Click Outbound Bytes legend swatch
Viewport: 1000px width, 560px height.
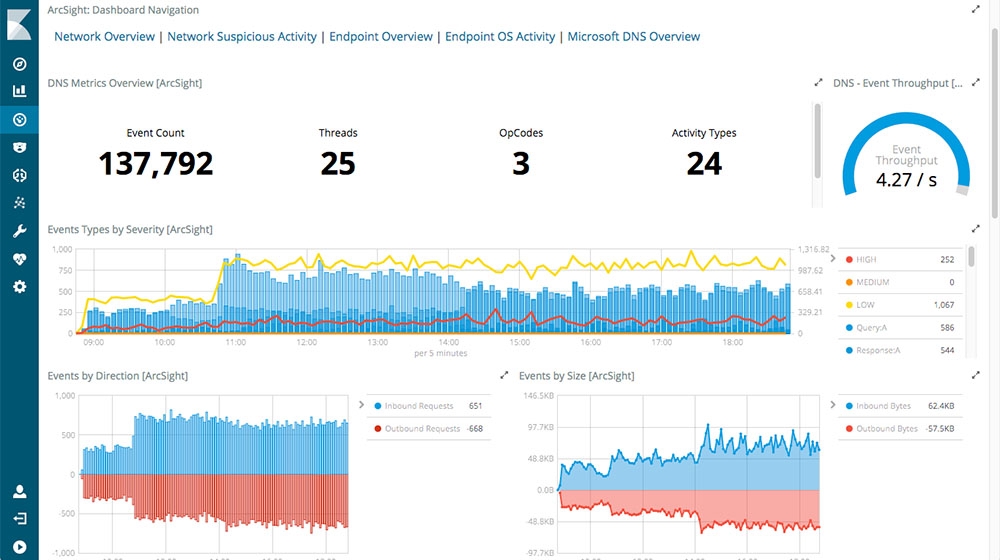click(x=849, y=429)
